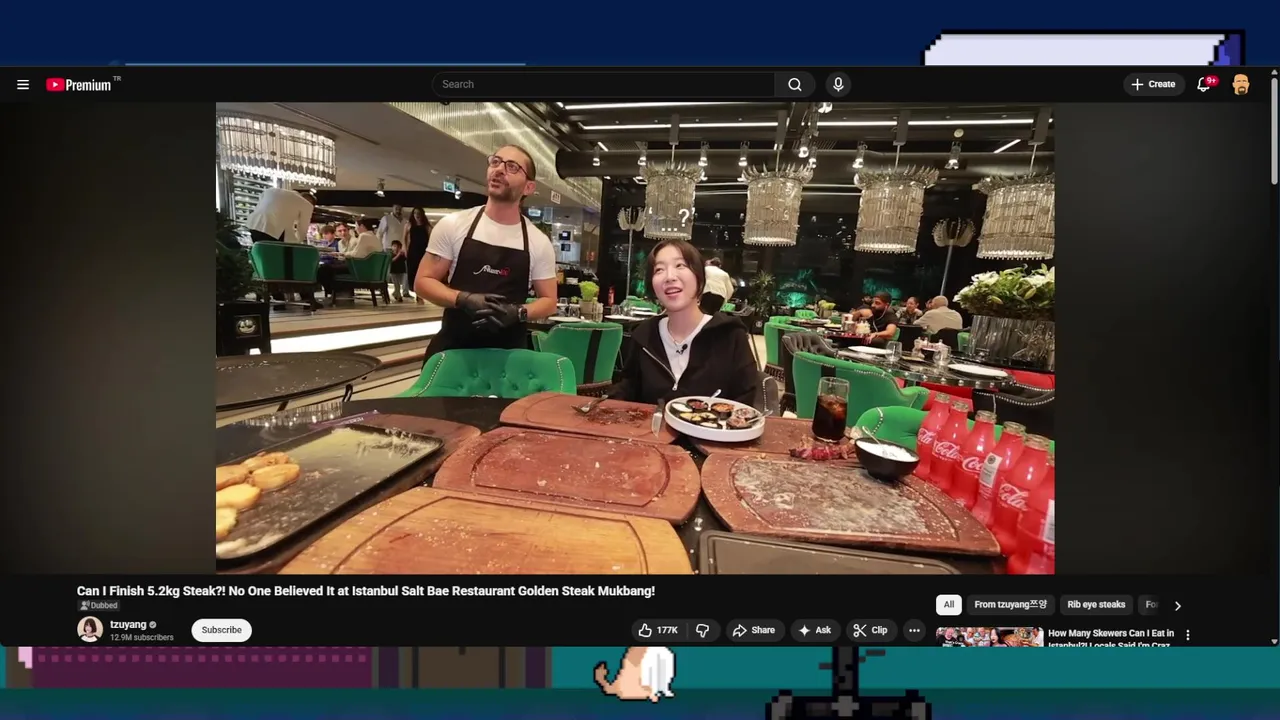Viewport: 1280px width, 720px height.
Task: Click the video title text
Action: (x=366, y=591)
